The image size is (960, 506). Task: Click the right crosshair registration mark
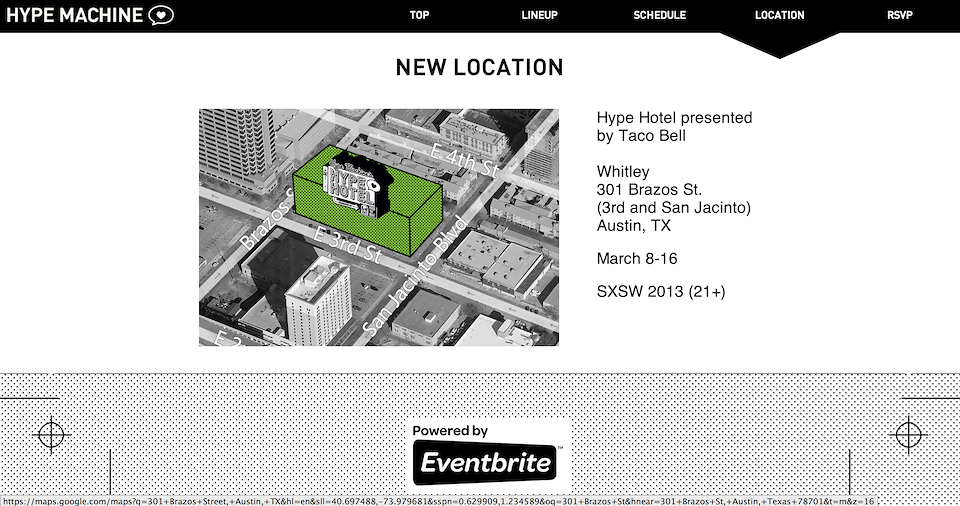(x=909, y=435)
